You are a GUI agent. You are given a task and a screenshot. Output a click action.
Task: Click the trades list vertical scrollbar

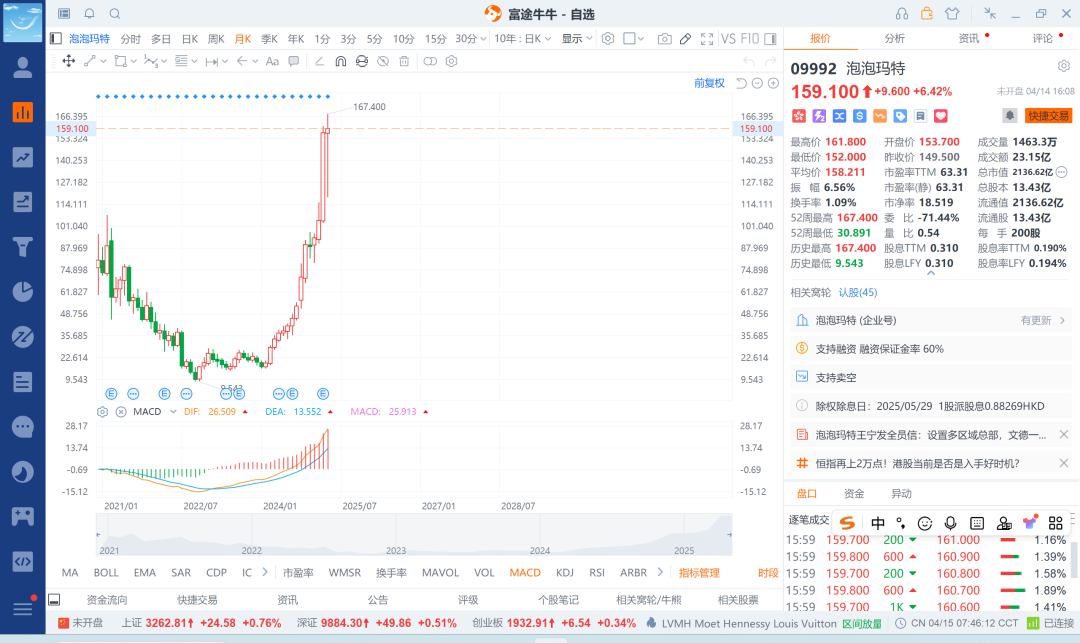click(1073, 560)
